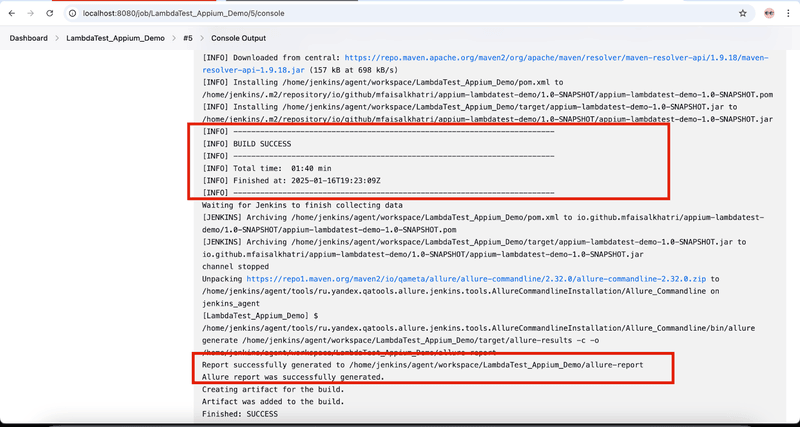The height and width of the screenshot is (427, 800).
Task: Click the 'Finished: SUCCESS' line
Action: point(240,414)
